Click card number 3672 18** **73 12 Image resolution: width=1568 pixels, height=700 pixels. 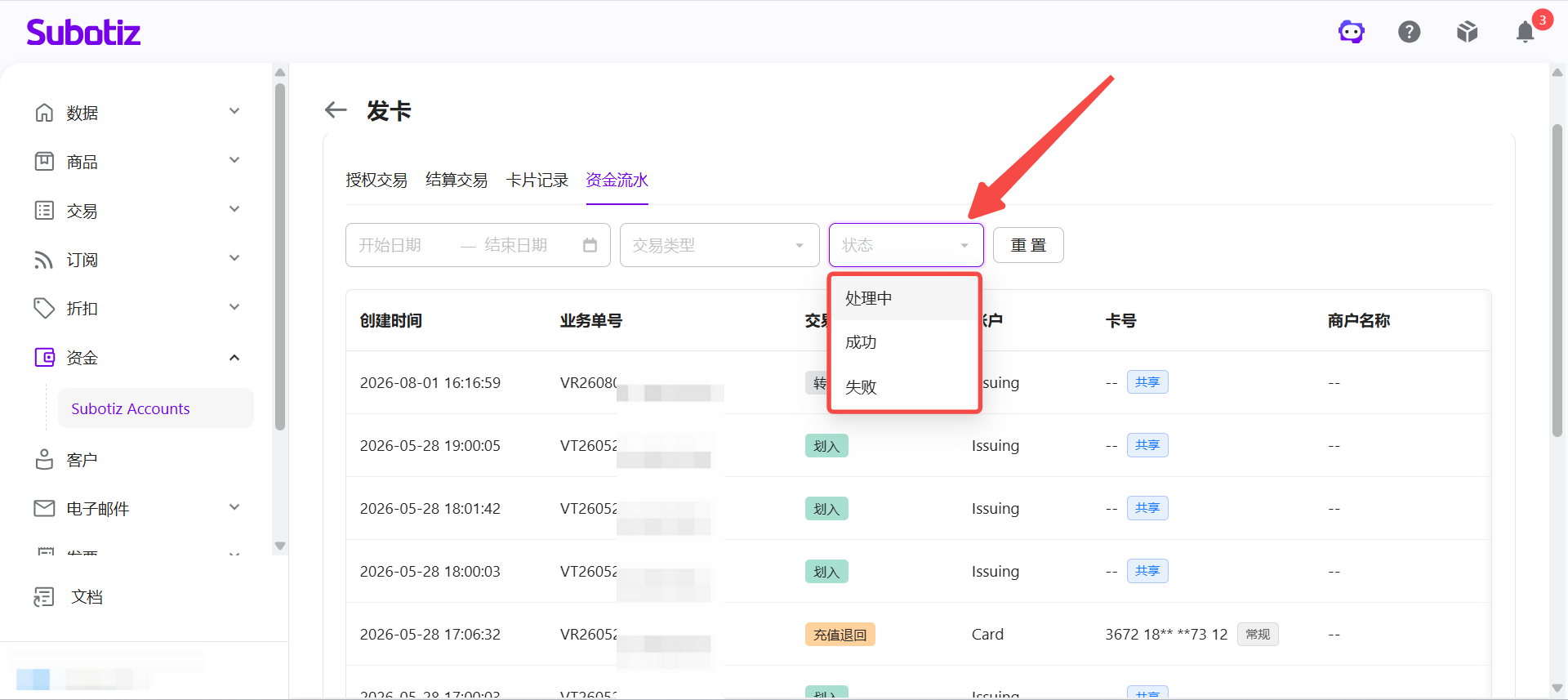pos(1166,635)
